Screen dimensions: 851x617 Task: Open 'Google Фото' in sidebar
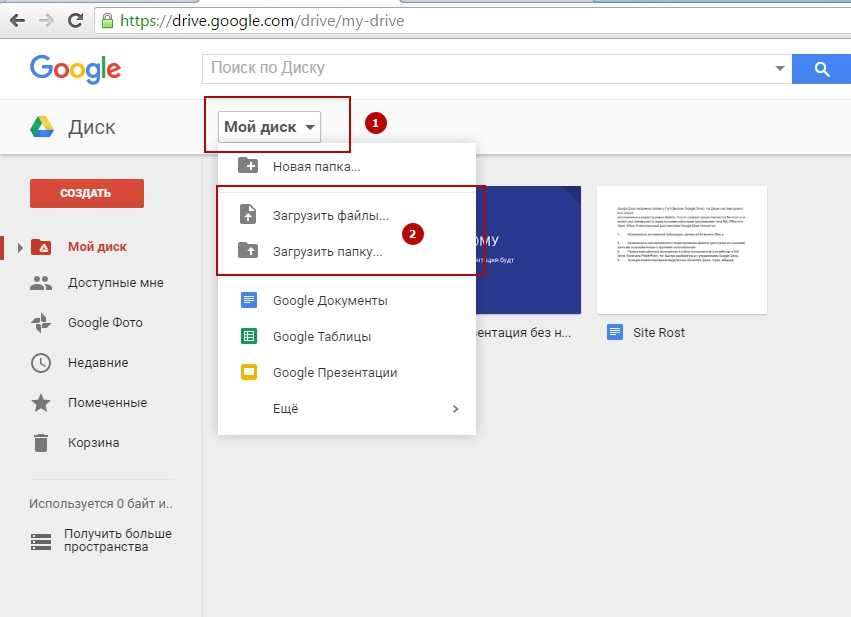click(x=105, y=323)
